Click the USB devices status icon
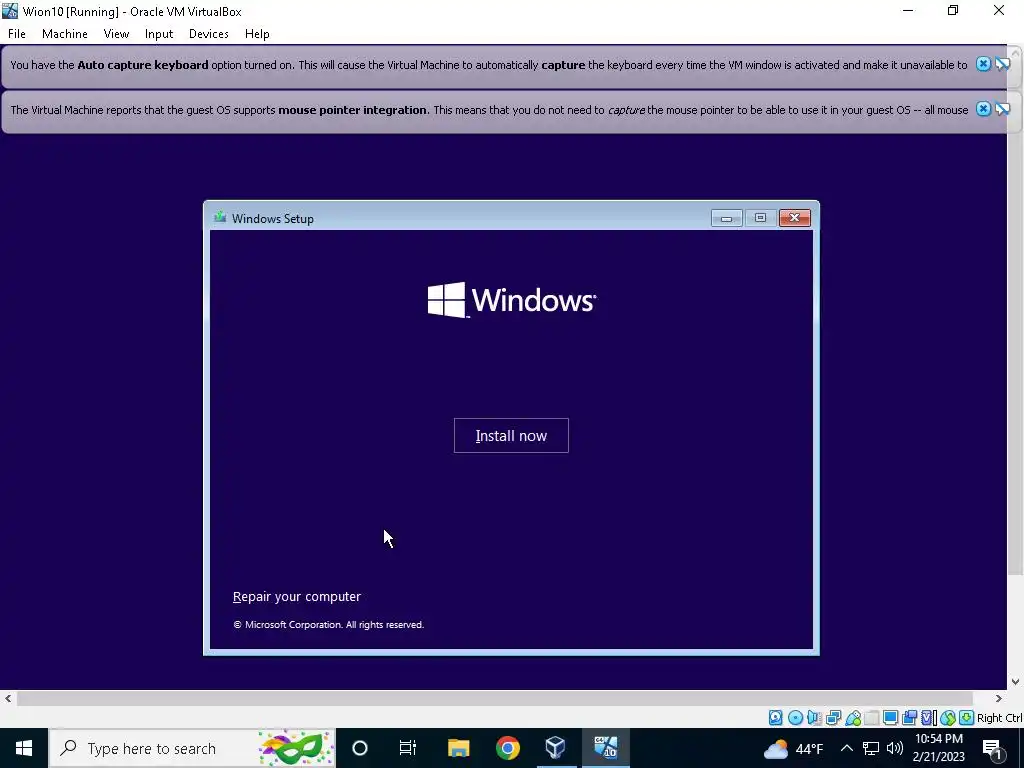The width and height of the screenshot is (1024, 768). click(x=853, y=718)
